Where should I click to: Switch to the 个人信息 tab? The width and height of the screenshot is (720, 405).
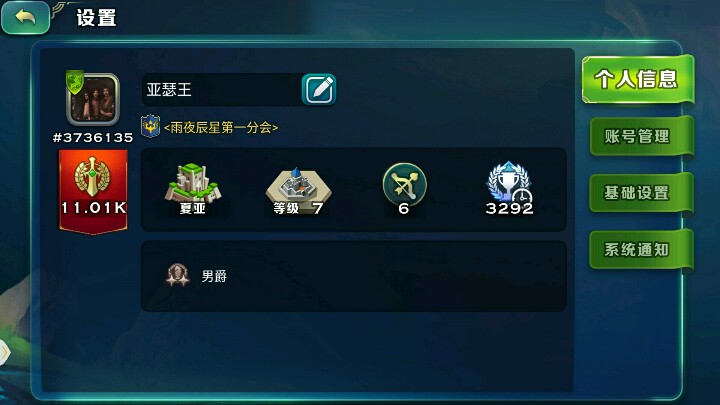pos(637,79)
